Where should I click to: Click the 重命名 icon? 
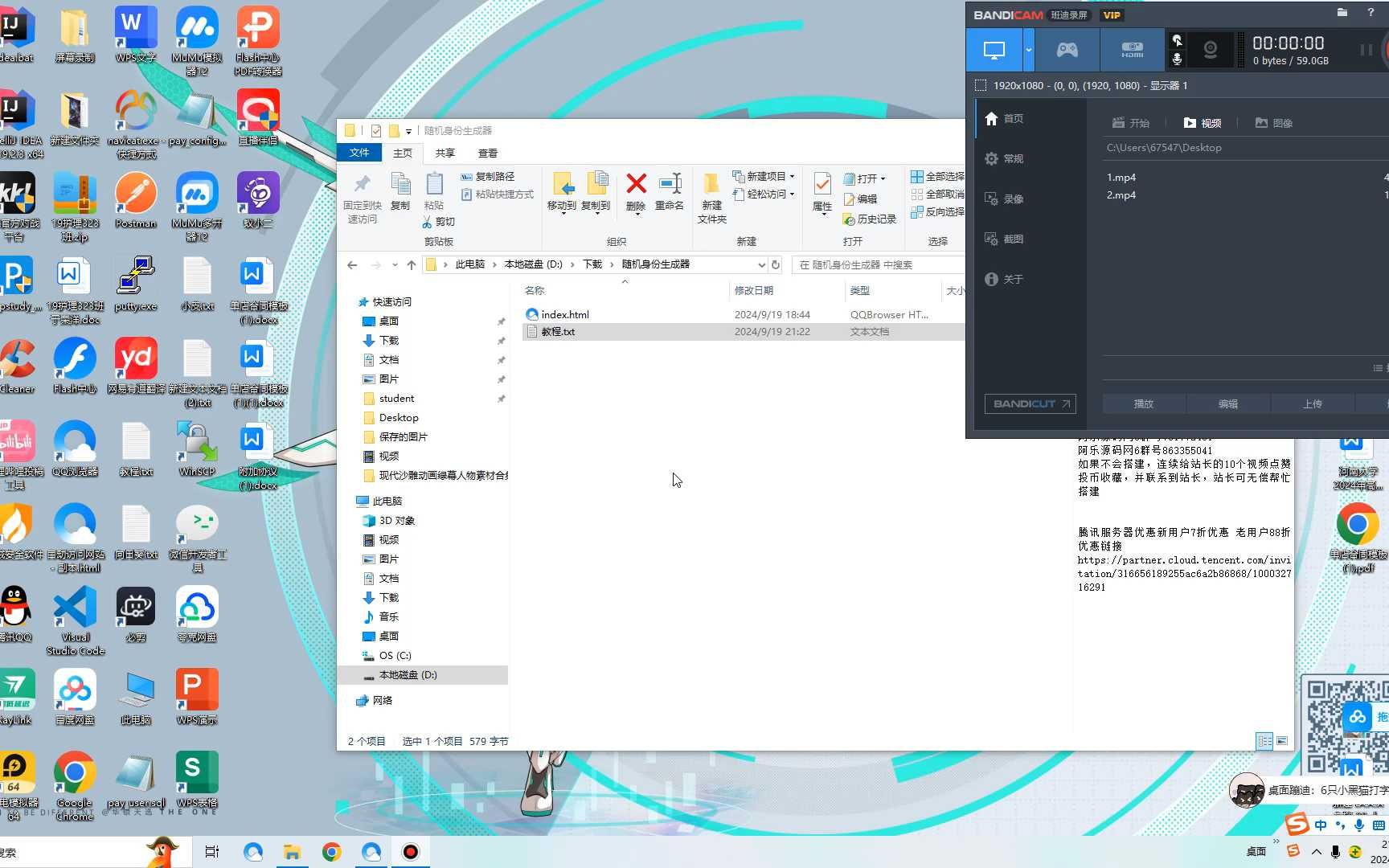(x=670, y=183)
